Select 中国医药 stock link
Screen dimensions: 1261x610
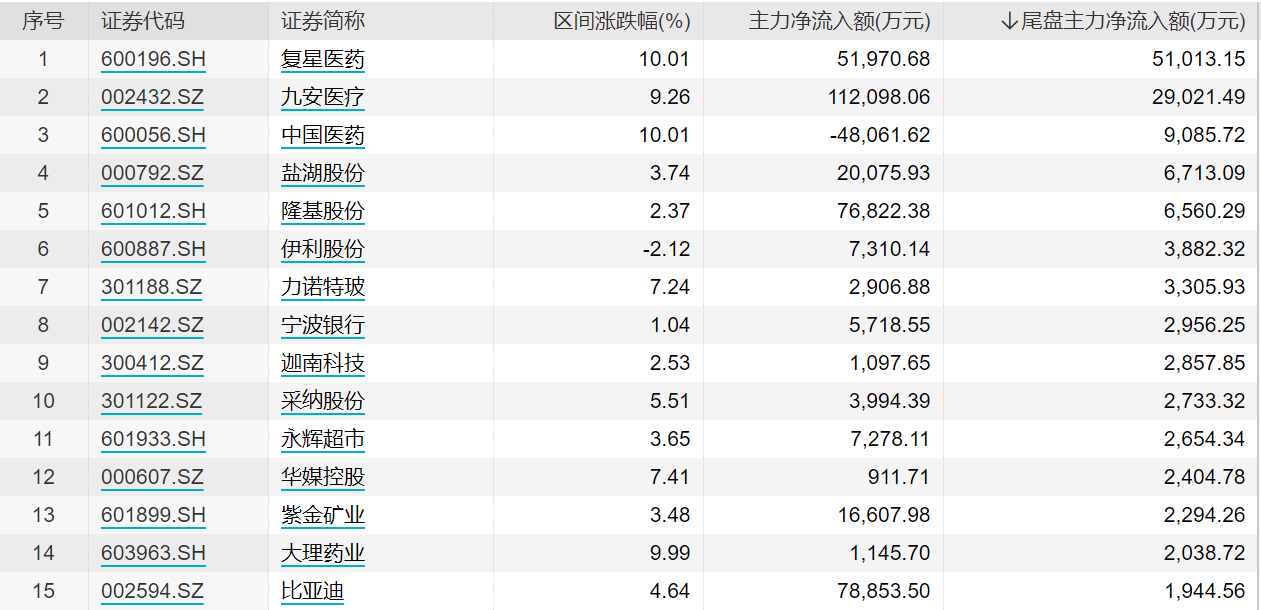tap(322, 135)
